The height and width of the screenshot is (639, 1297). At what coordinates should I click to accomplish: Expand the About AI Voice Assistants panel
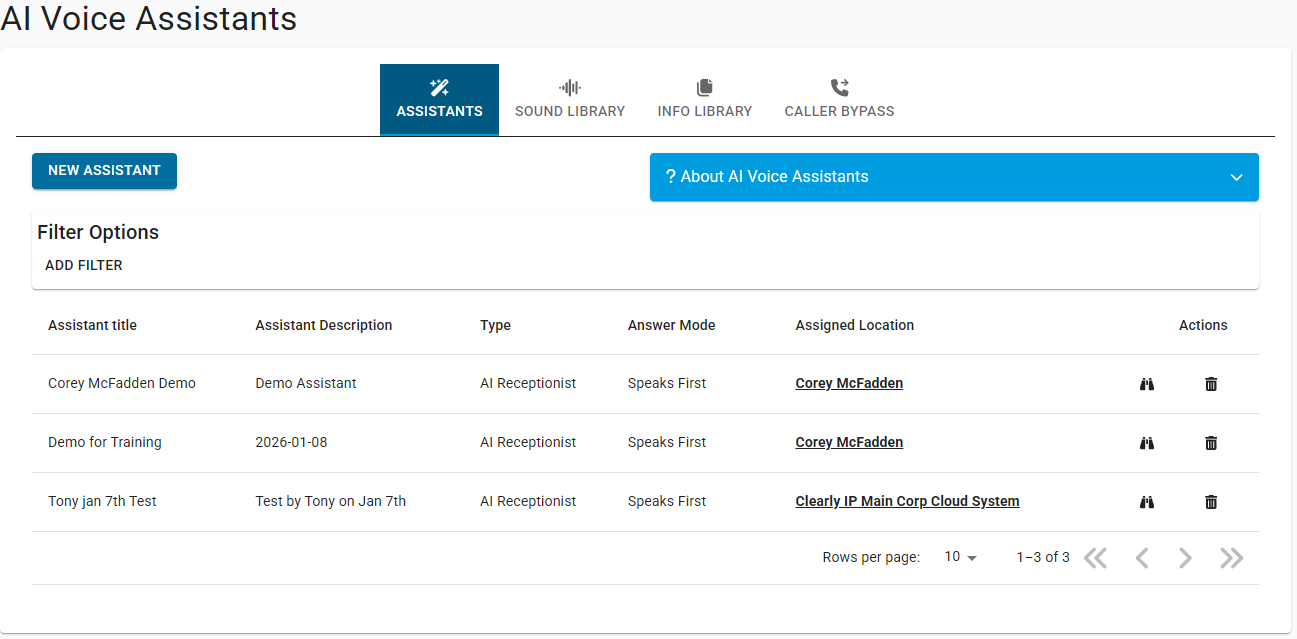pyautogui.click(x=953, y=177)
